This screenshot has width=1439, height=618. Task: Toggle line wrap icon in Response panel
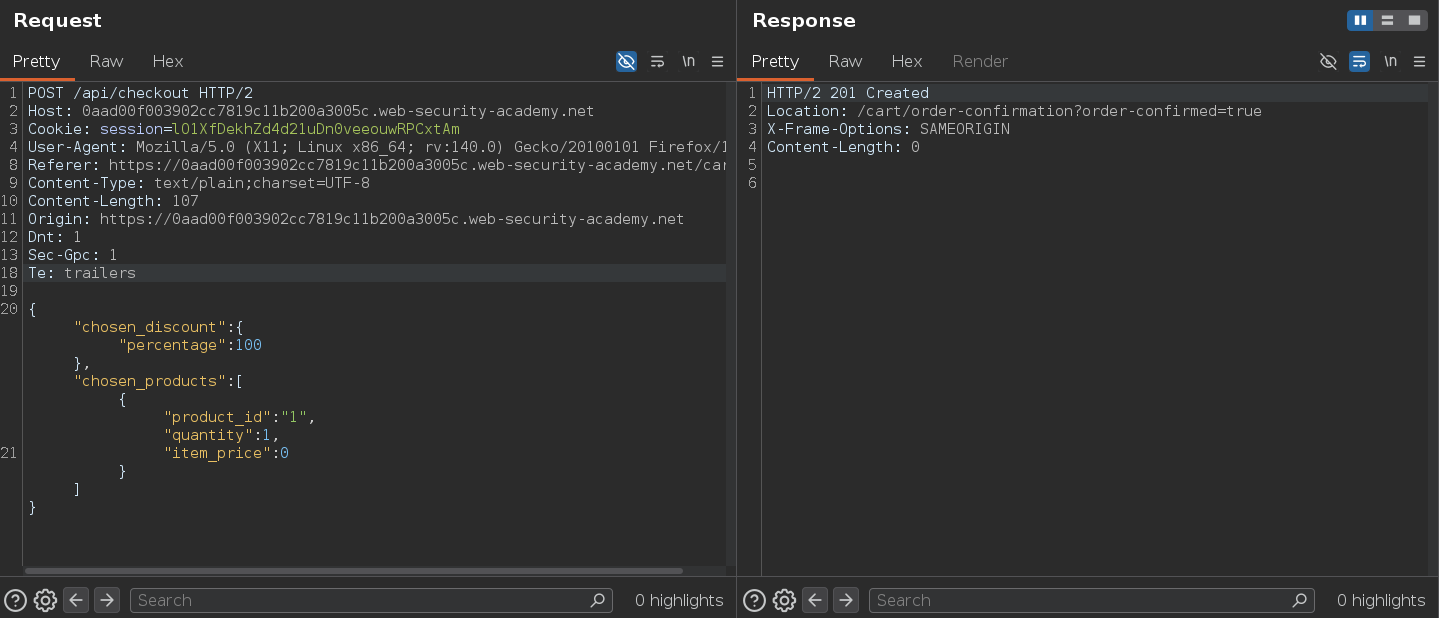pos(1359,61)
